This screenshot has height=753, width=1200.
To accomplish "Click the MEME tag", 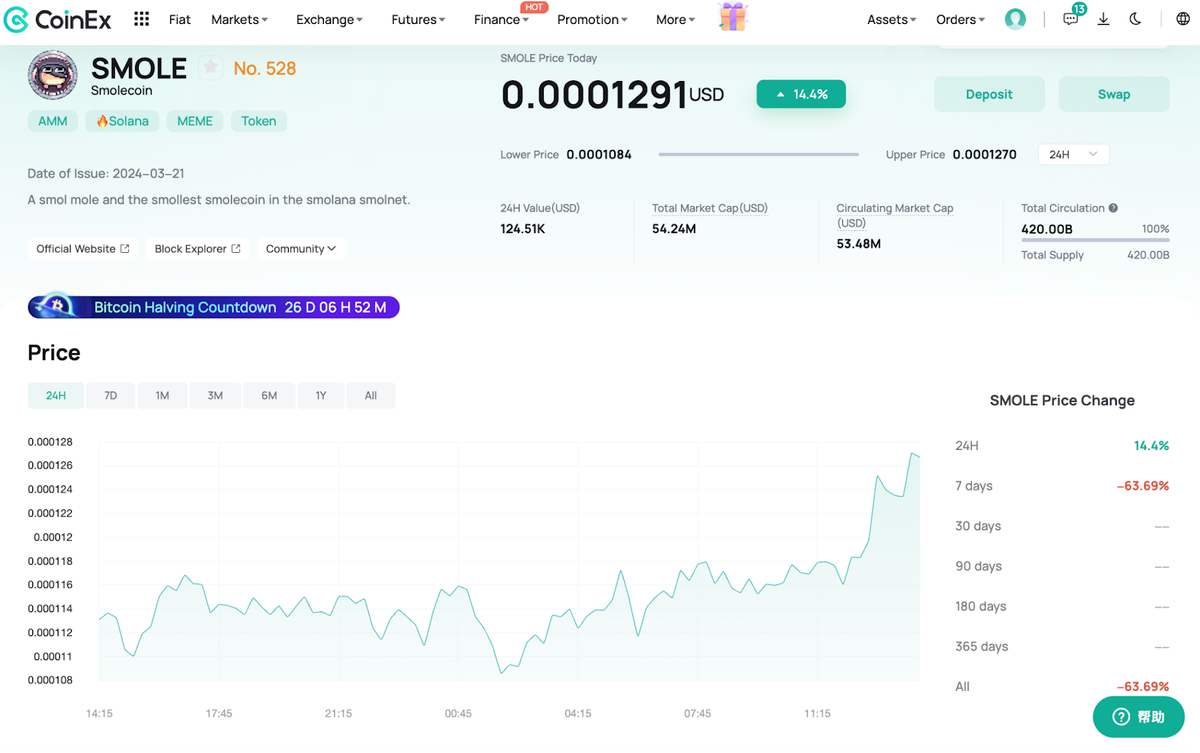I will 195,121.
